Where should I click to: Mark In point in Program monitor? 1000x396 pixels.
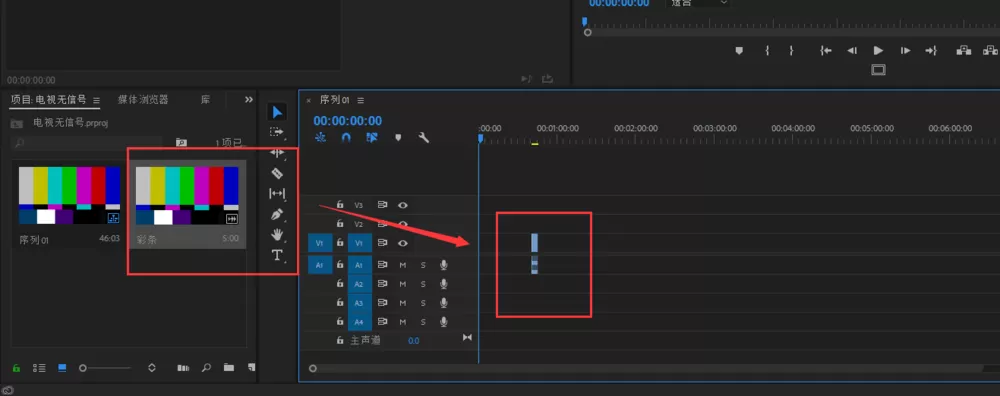(767, 50)
